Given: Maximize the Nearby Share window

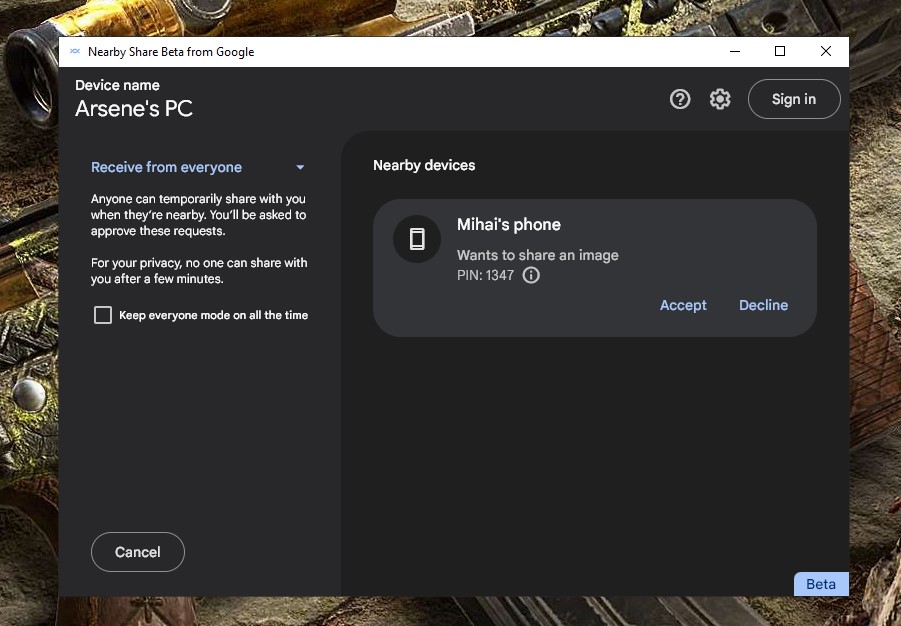Looking at the screenshot, I should (780, 51).
